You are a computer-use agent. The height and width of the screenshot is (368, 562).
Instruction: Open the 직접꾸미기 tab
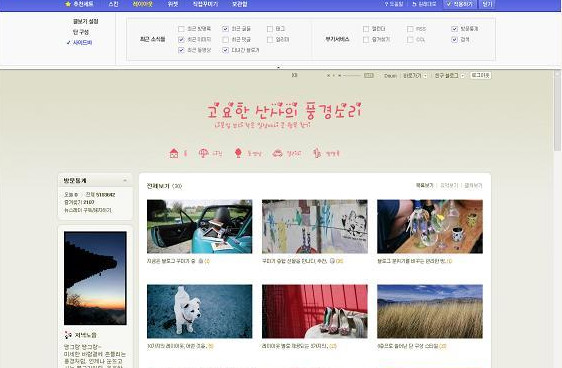(205, 4)
